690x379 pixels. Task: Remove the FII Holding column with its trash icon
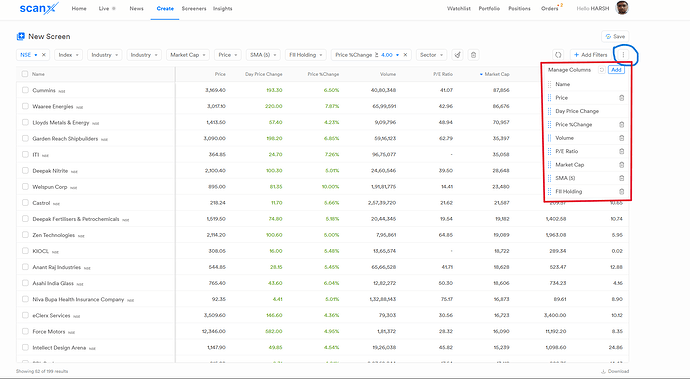[x=621, y=191]
